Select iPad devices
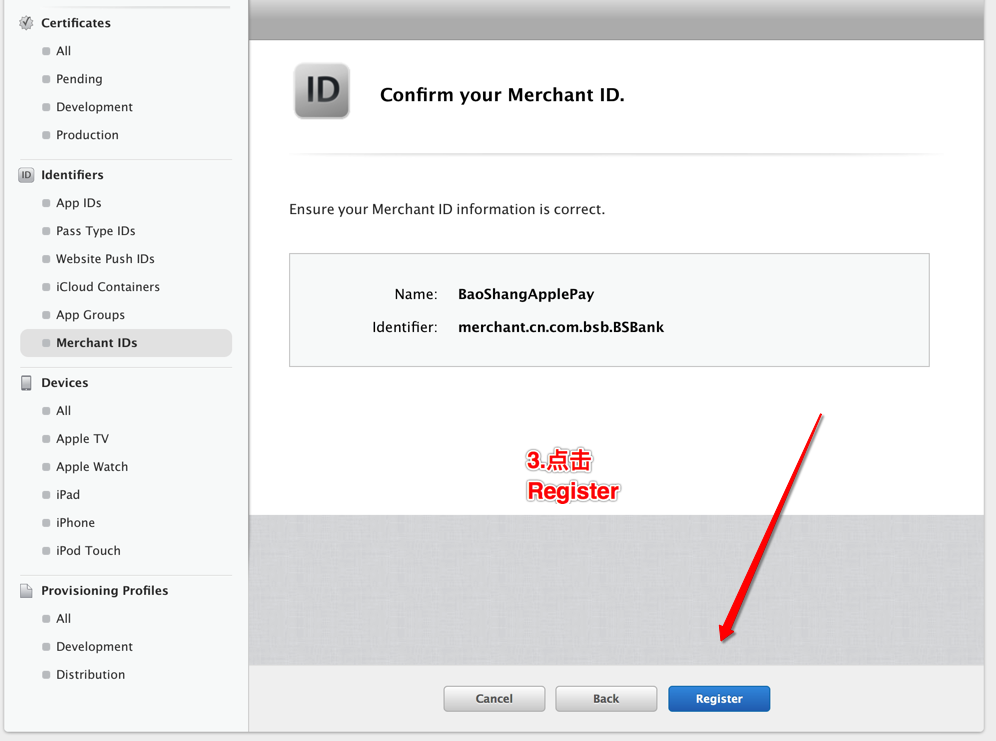This screenshot has width=996, height=741. coord(68,495)
